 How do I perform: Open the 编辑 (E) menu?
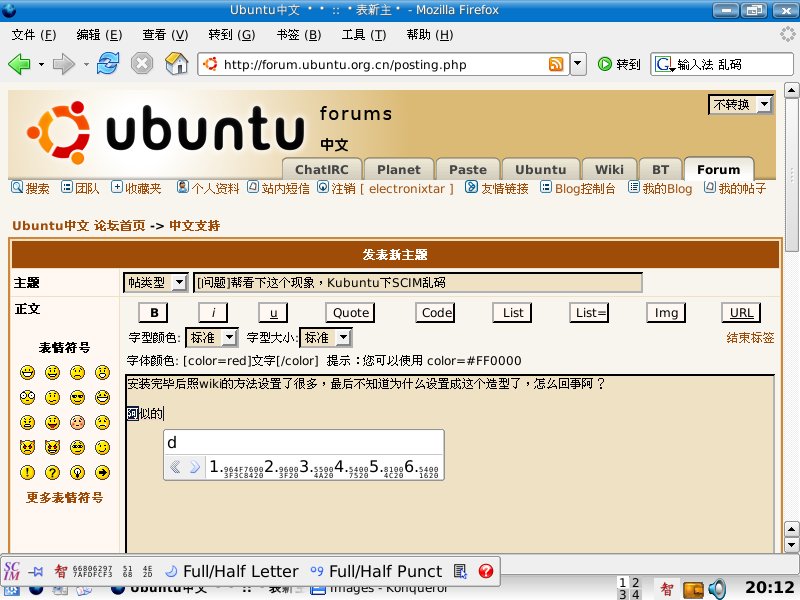[x=99, y=35]
